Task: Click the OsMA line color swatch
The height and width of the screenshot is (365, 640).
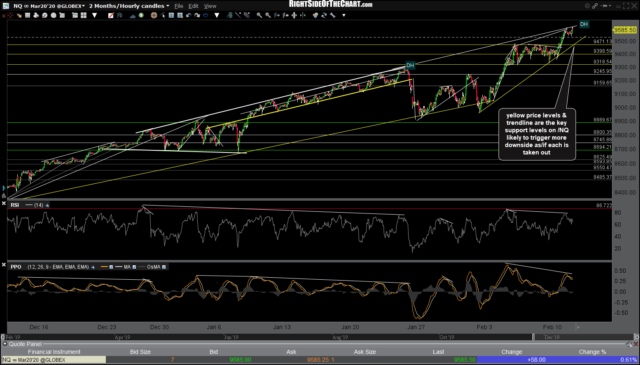Action: point(142,267)
